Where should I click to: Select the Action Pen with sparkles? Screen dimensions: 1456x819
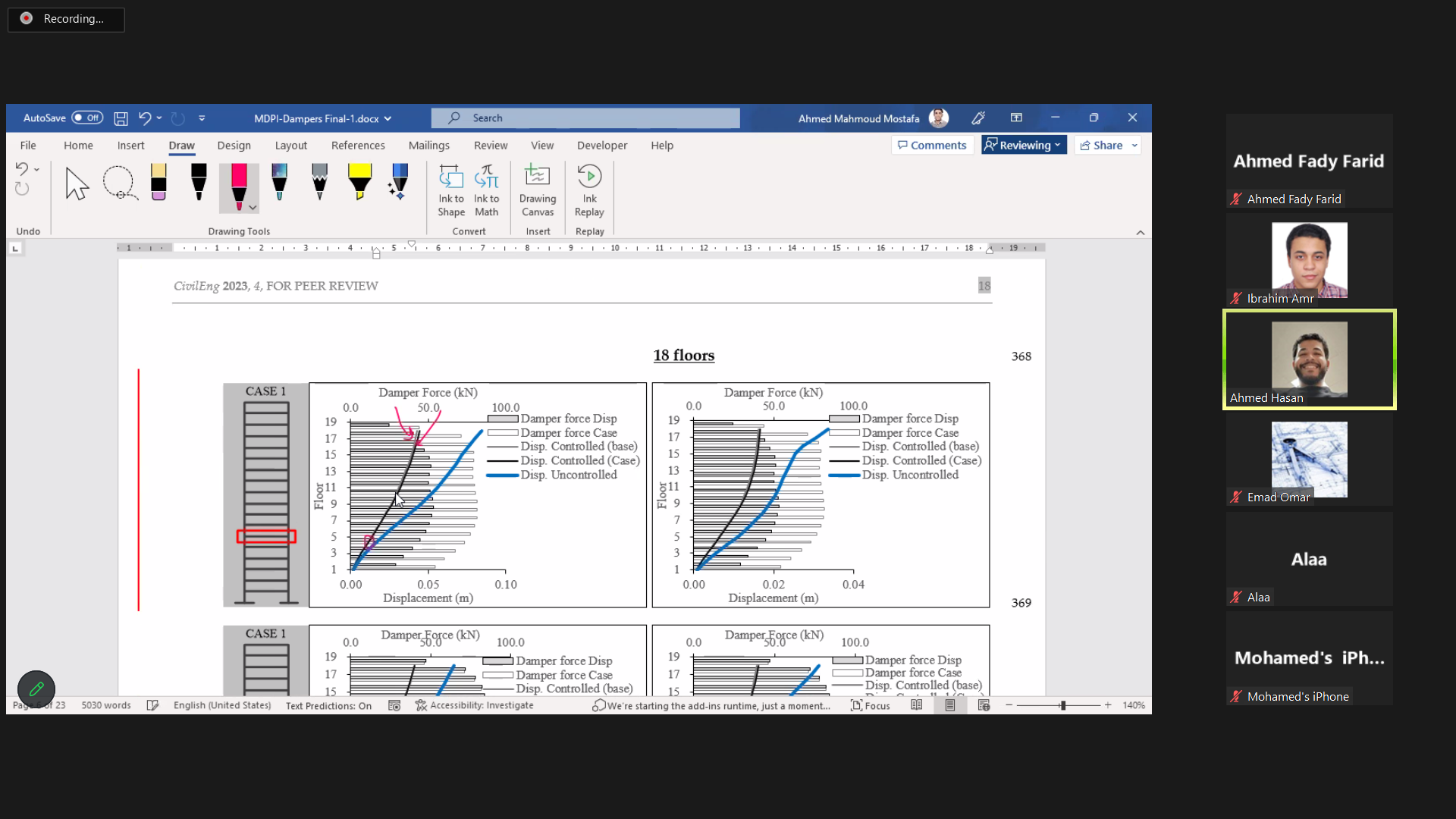click(x=399, y=183)
